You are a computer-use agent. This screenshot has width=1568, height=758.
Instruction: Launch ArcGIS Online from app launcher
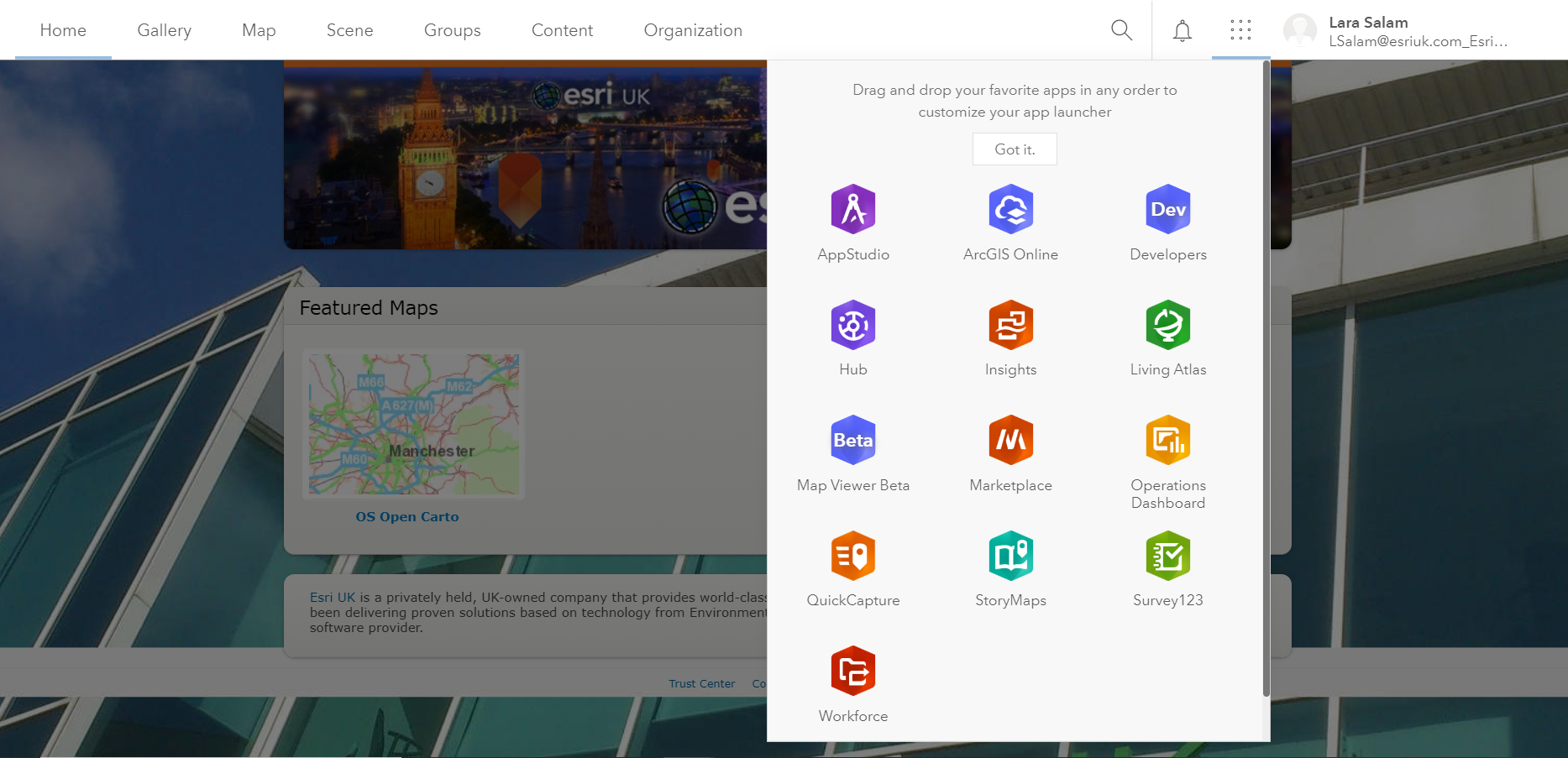point(1010,209)
